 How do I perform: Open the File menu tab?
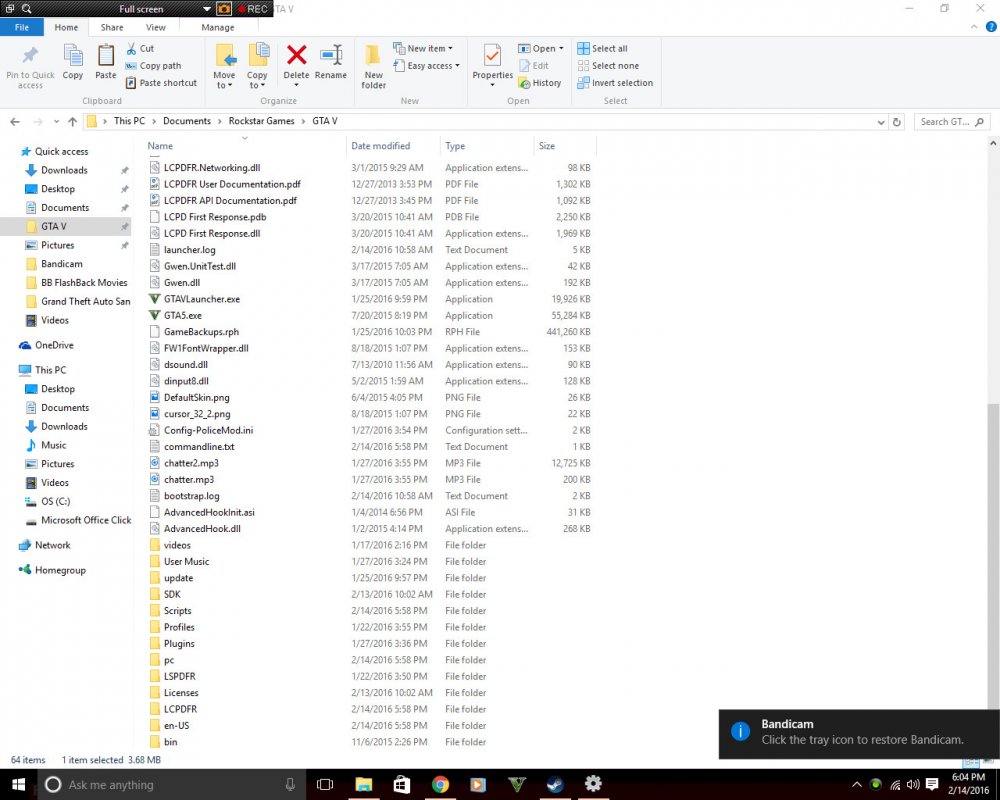[22, 27]
